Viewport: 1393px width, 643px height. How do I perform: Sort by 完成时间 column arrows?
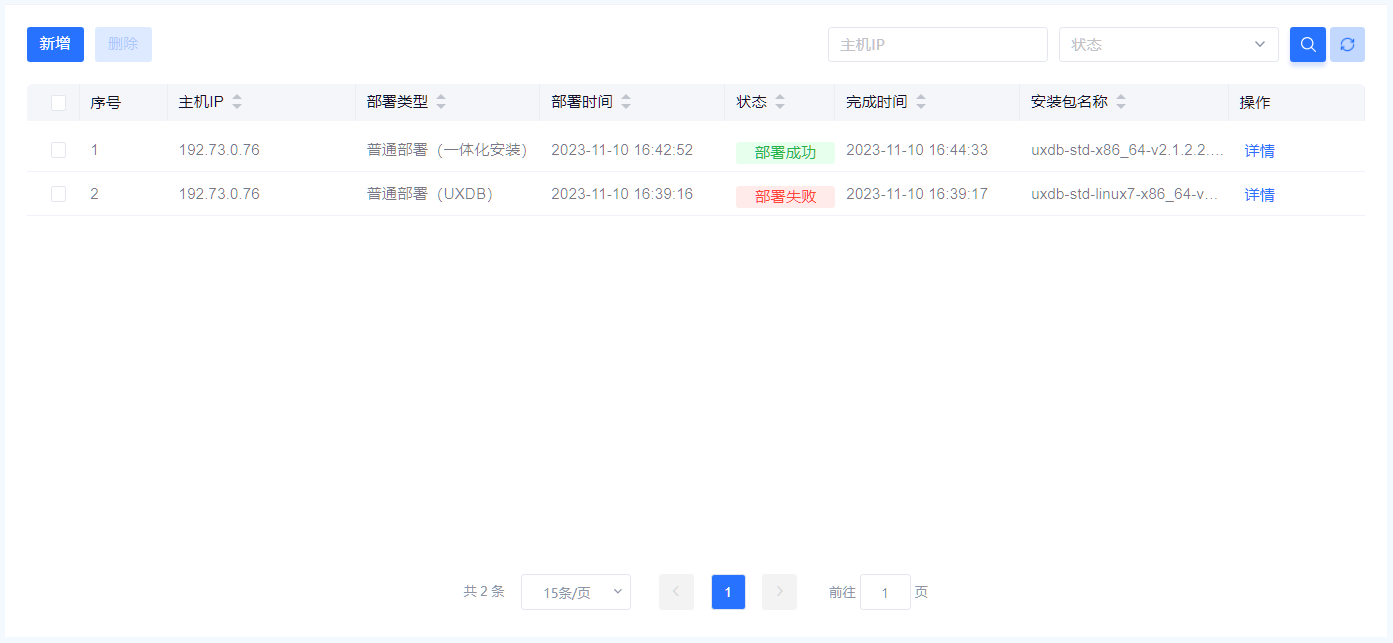pyautogui.click(x=921, y=102)
